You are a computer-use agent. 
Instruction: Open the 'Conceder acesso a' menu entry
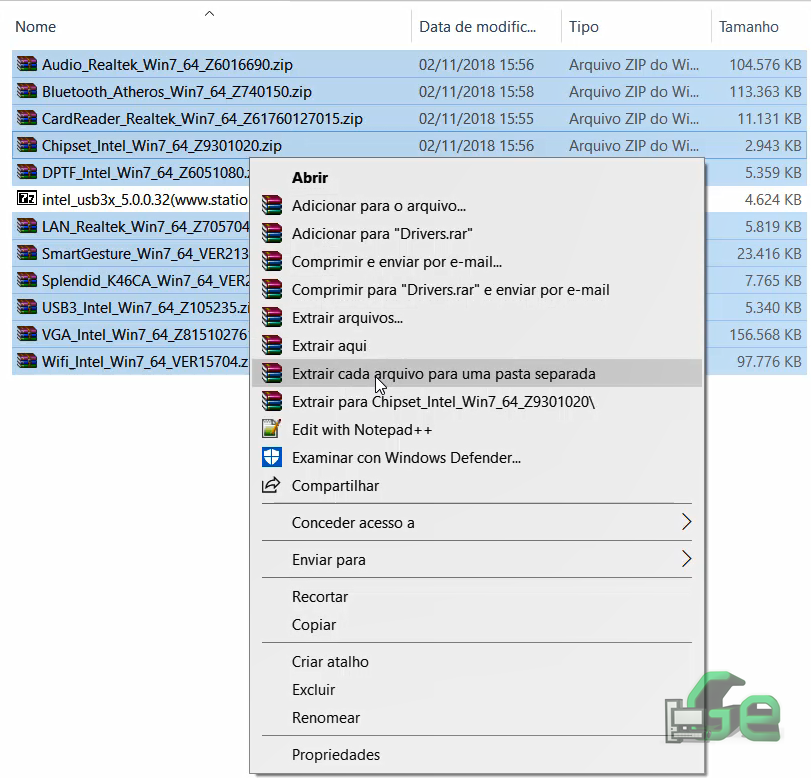click(x=476, y=522)
